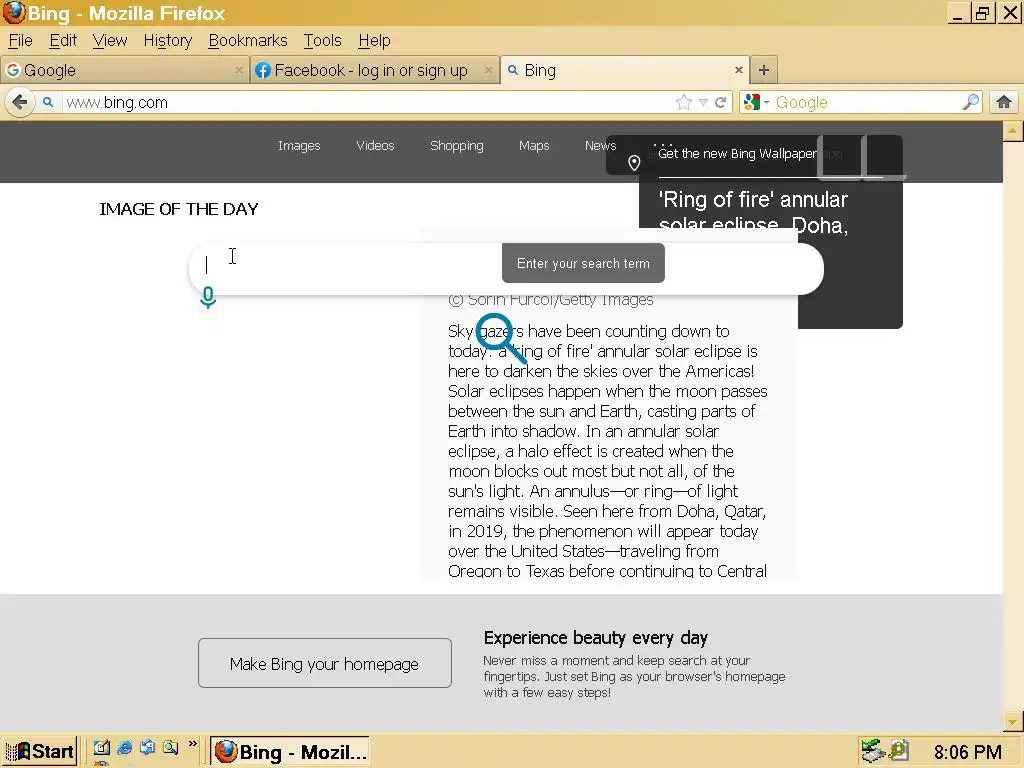Click the Firefox logo in title bar
Viewport: 1024px width, 768px height.
pyautogui.click(x=14, y=12)
